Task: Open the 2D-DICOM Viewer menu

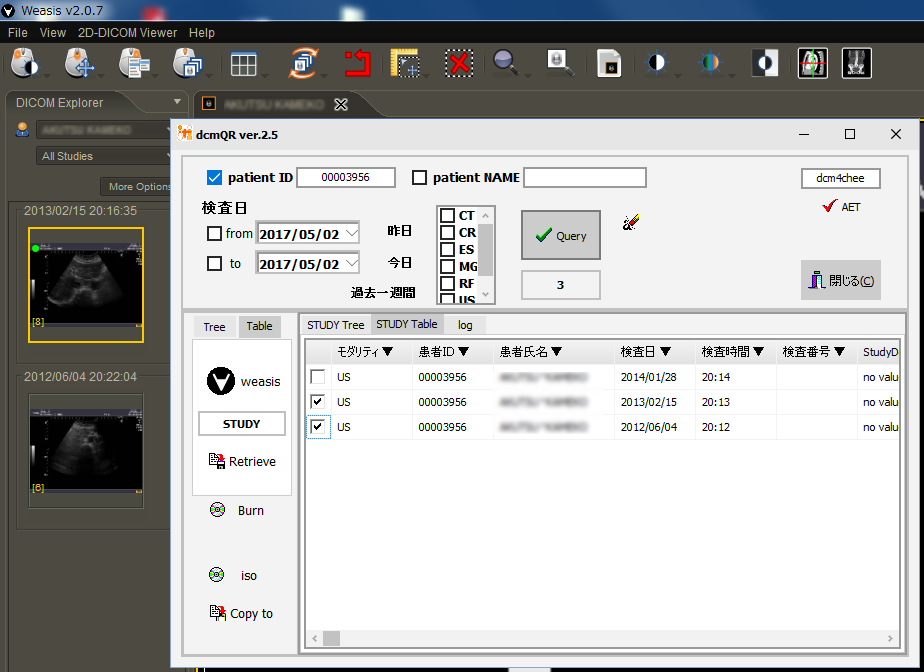Action: [x=127, y=33]
